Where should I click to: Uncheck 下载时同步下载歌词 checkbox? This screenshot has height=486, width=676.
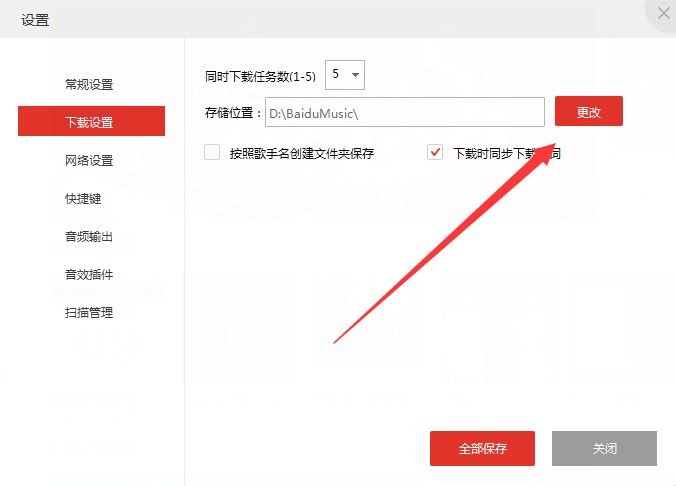(435, 152)
